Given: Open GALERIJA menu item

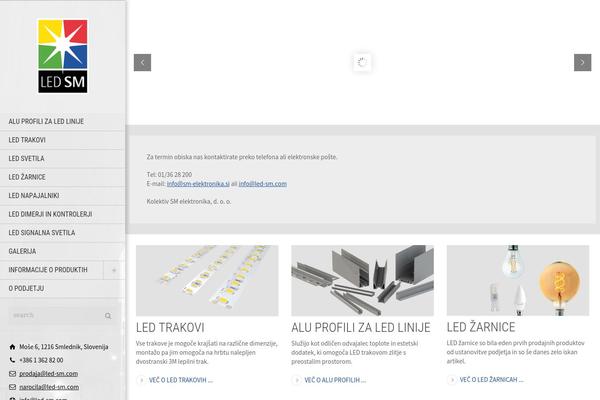Looking at the screenshot, I should coord(62,251).
